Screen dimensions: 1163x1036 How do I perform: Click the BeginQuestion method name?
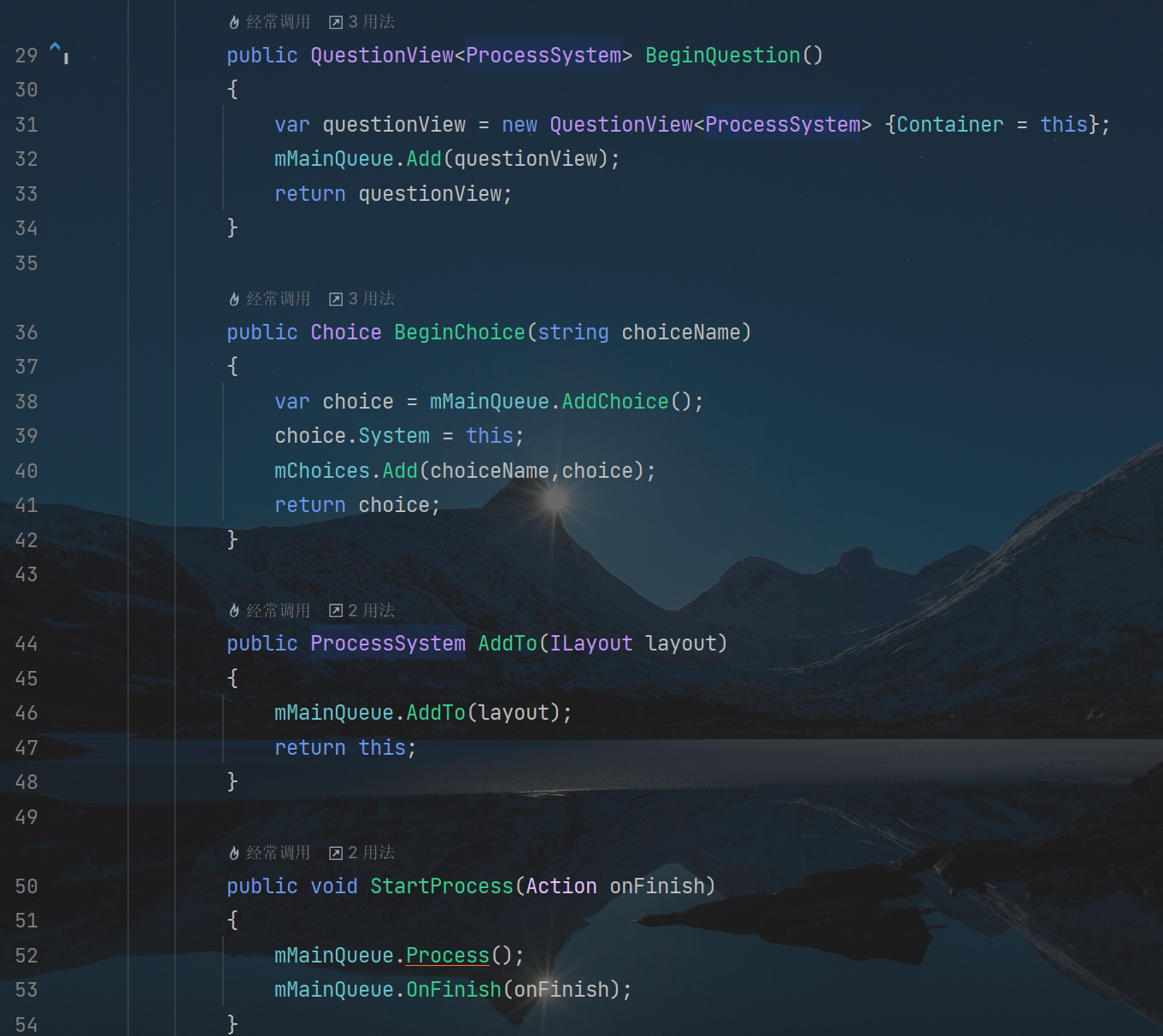(x=723, y=56)
